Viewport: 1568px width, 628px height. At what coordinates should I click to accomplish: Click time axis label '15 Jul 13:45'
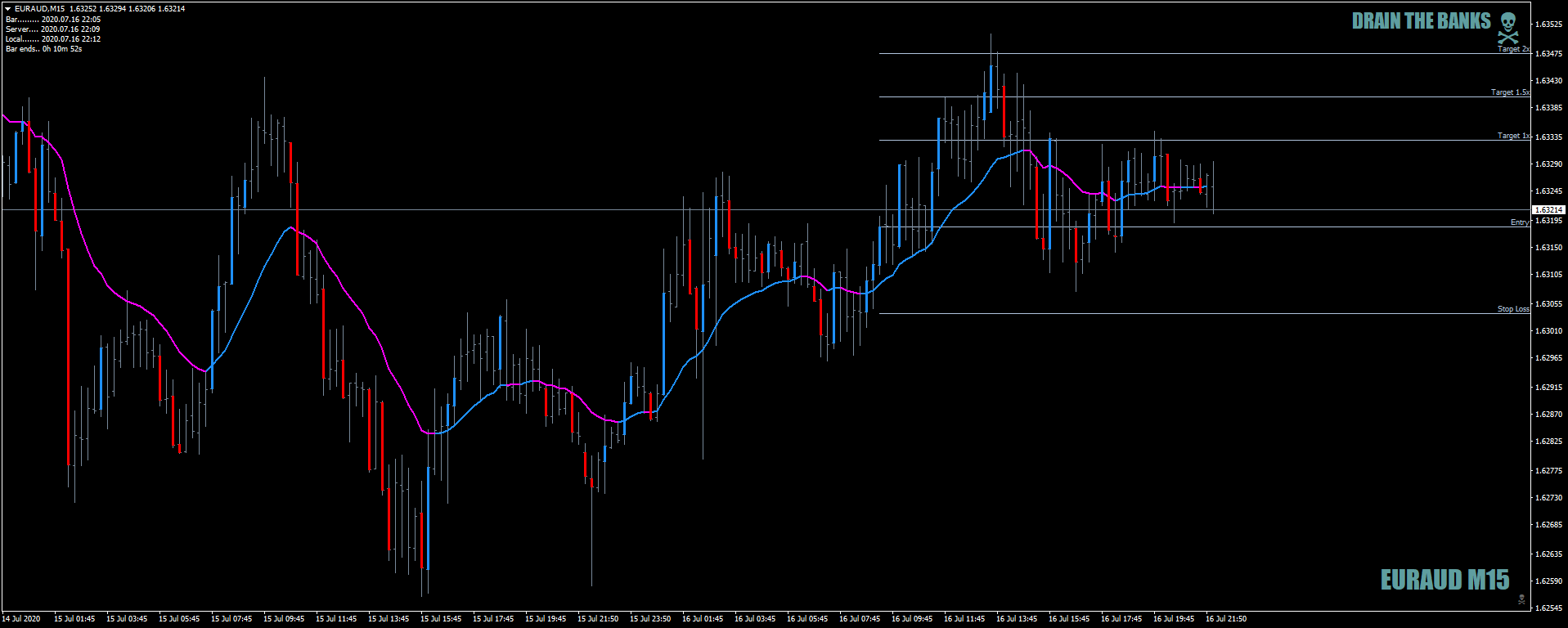point(389,619)
